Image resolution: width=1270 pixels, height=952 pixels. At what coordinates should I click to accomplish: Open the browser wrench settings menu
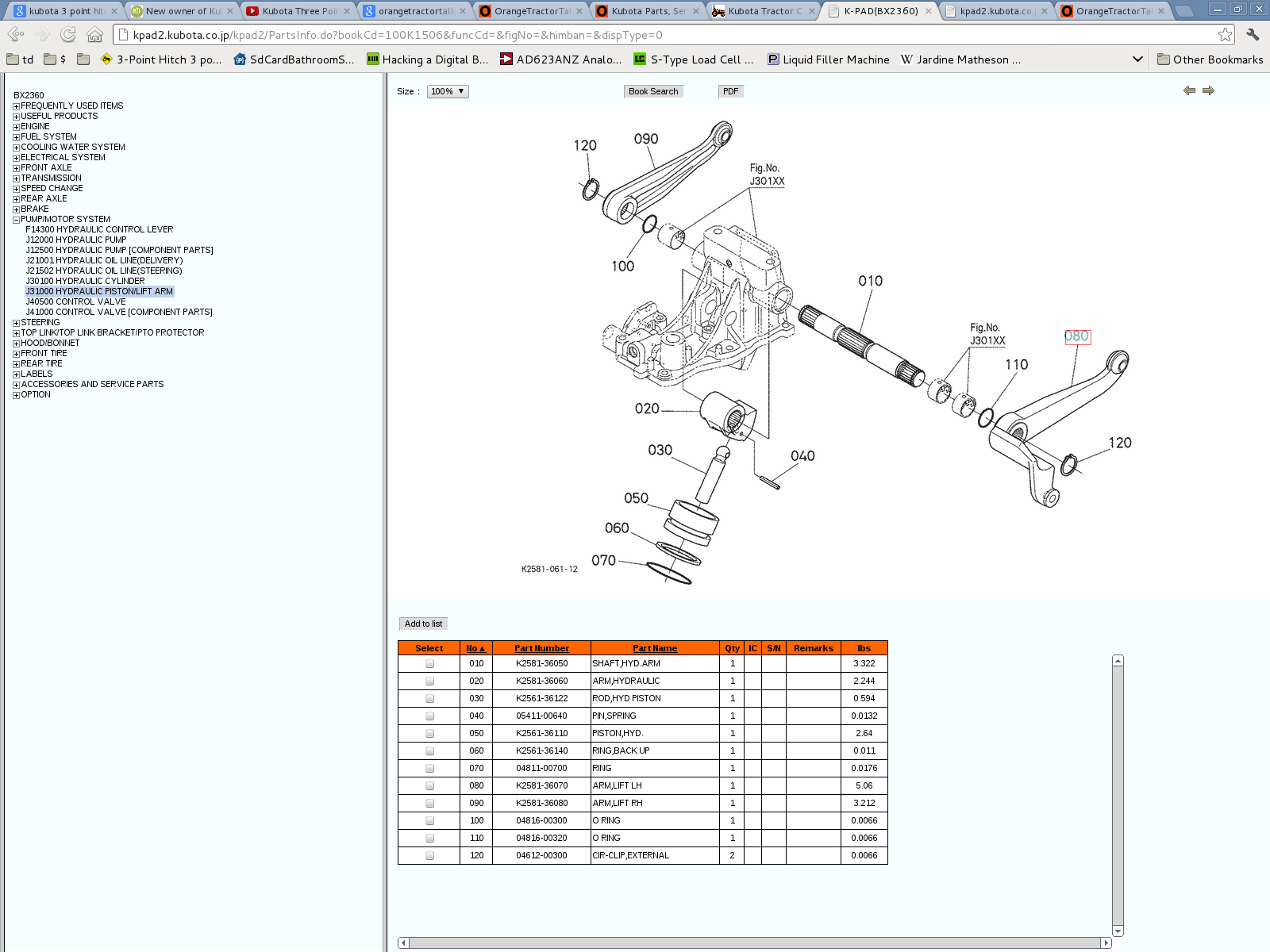[x=1253, y=35]
